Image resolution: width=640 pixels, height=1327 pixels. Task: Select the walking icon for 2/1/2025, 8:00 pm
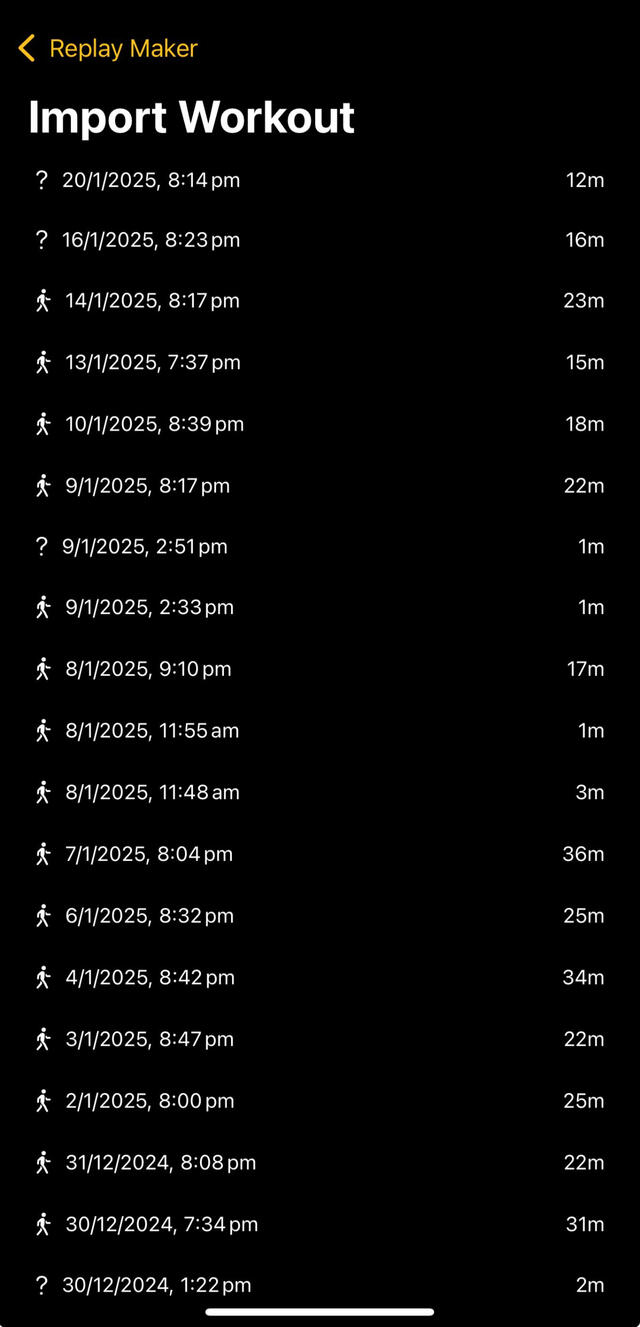point(41,1100)
